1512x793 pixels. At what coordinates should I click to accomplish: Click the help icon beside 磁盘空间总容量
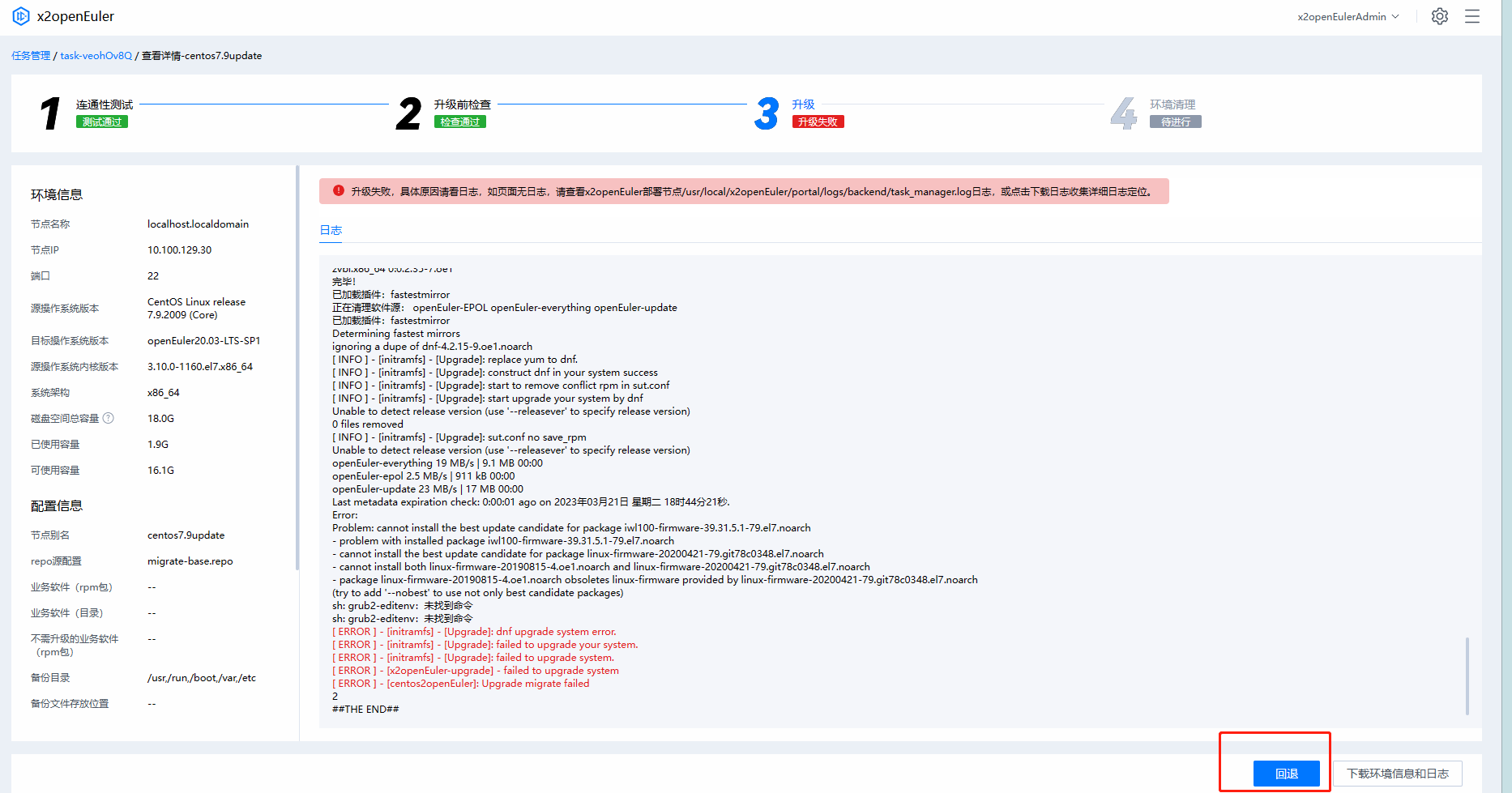(109, 418)
